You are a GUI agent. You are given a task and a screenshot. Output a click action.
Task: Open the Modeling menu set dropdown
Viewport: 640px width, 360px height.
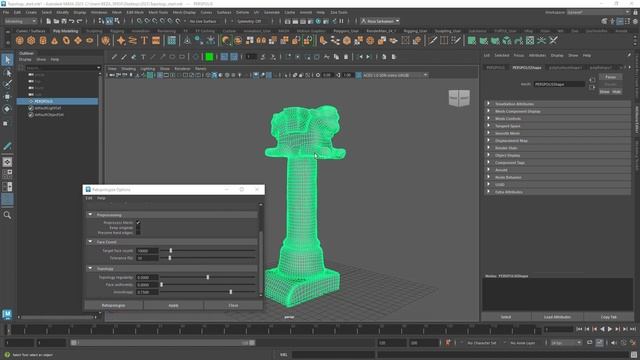coord(20,21)
